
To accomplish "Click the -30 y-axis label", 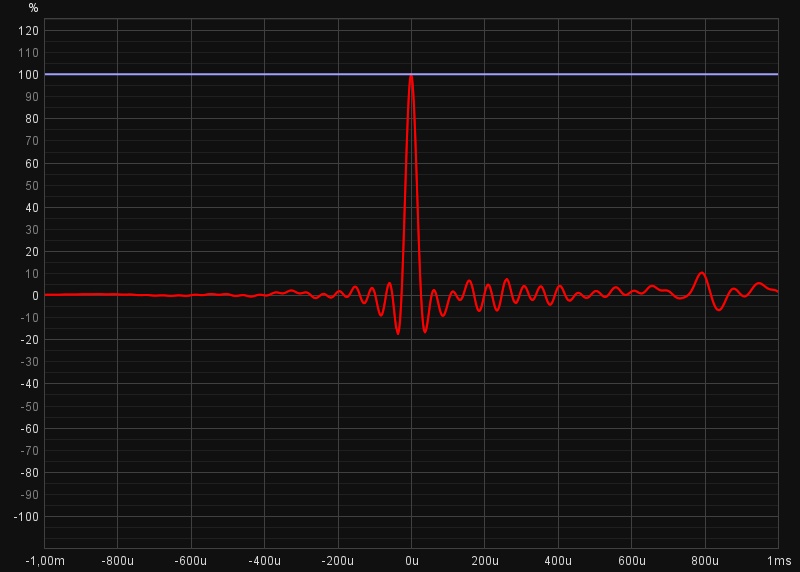I will tap(30, 362).
